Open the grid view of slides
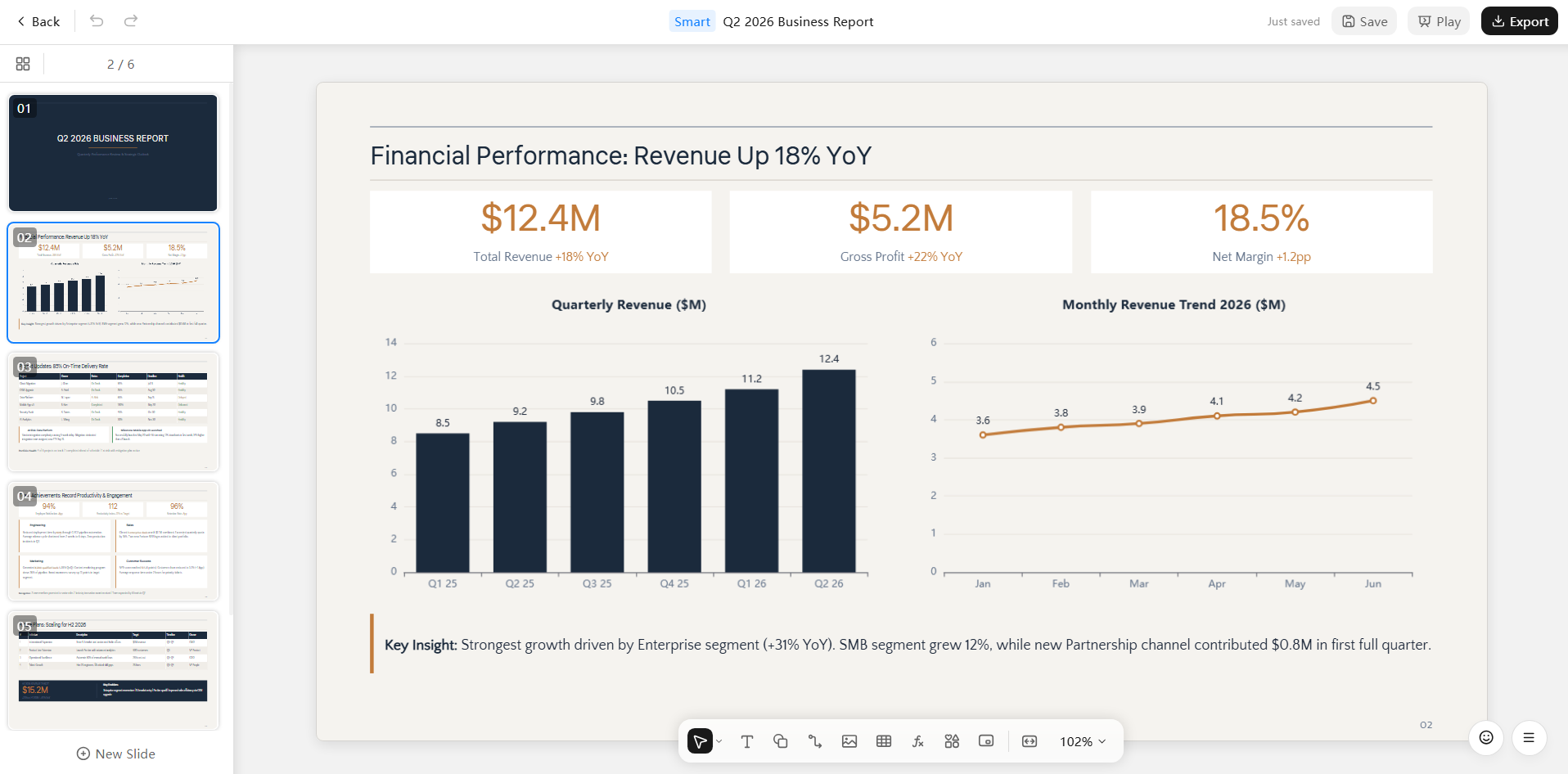Image resolution: width=1568 pixels, height=774 pixels. tap(23, 64)
